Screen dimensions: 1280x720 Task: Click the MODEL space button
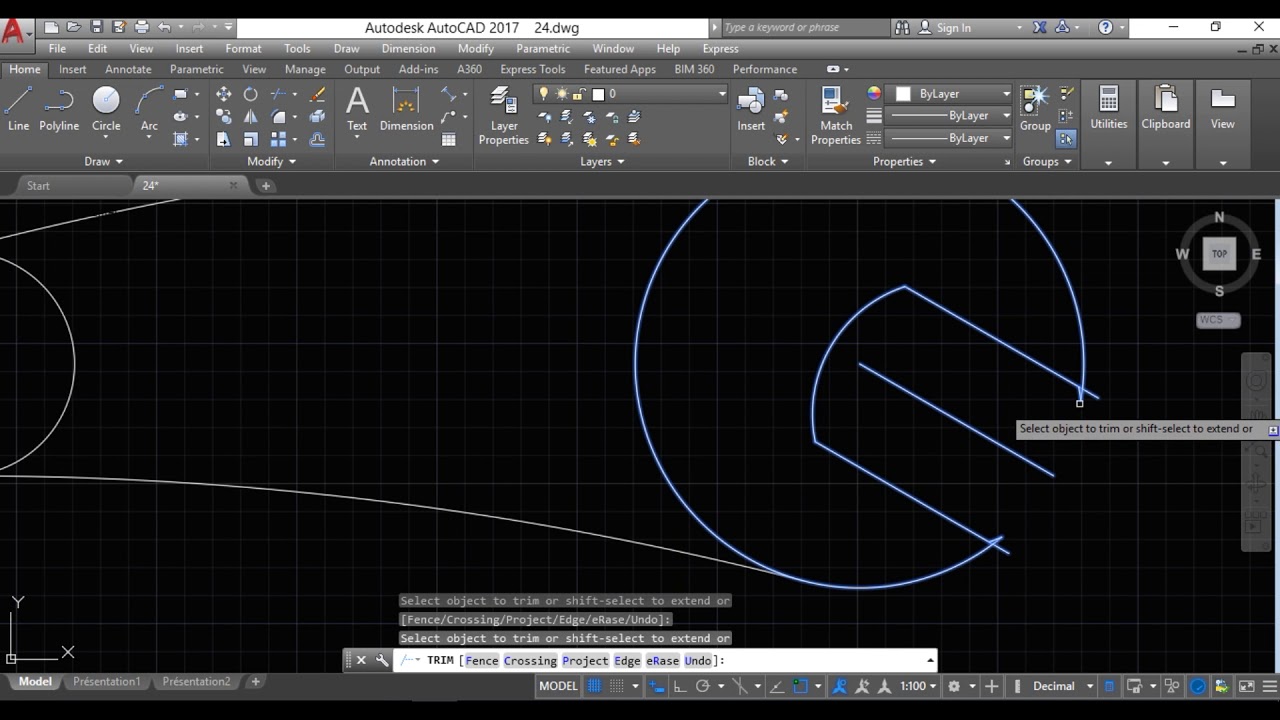point(558,686)
